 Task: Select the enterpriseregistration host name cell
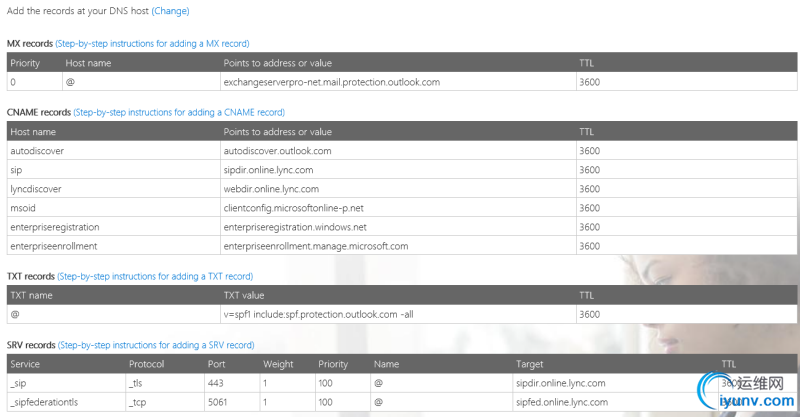click(x=55, y=227)
